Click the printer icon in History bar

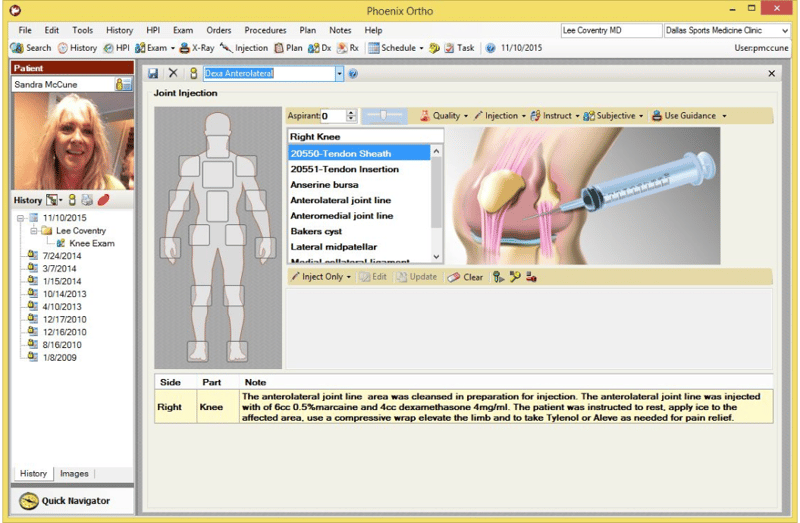[x=87, y=200]
